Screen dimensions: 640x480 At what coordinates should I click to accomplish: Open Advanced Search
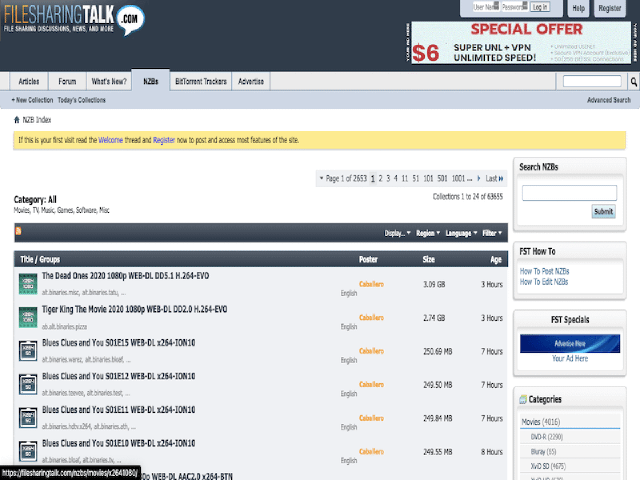click(x=609, y=100)
